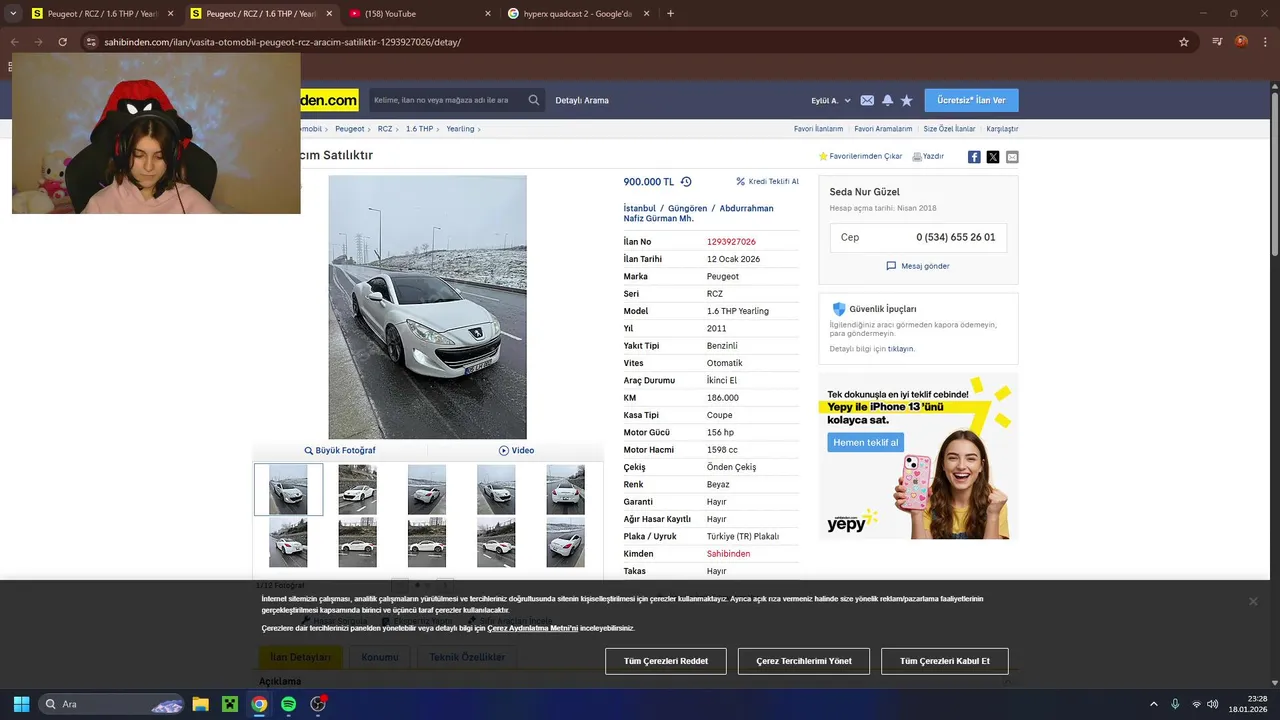Switch to the YouTube tab
Screen dimensions: 1280x720
coord(421,14)
